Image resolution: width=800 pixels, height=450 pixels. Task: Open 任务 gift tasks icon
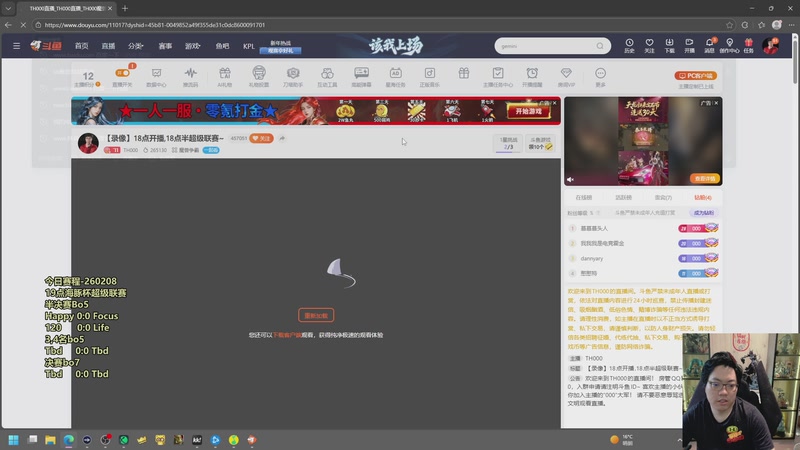coord(748,45)
